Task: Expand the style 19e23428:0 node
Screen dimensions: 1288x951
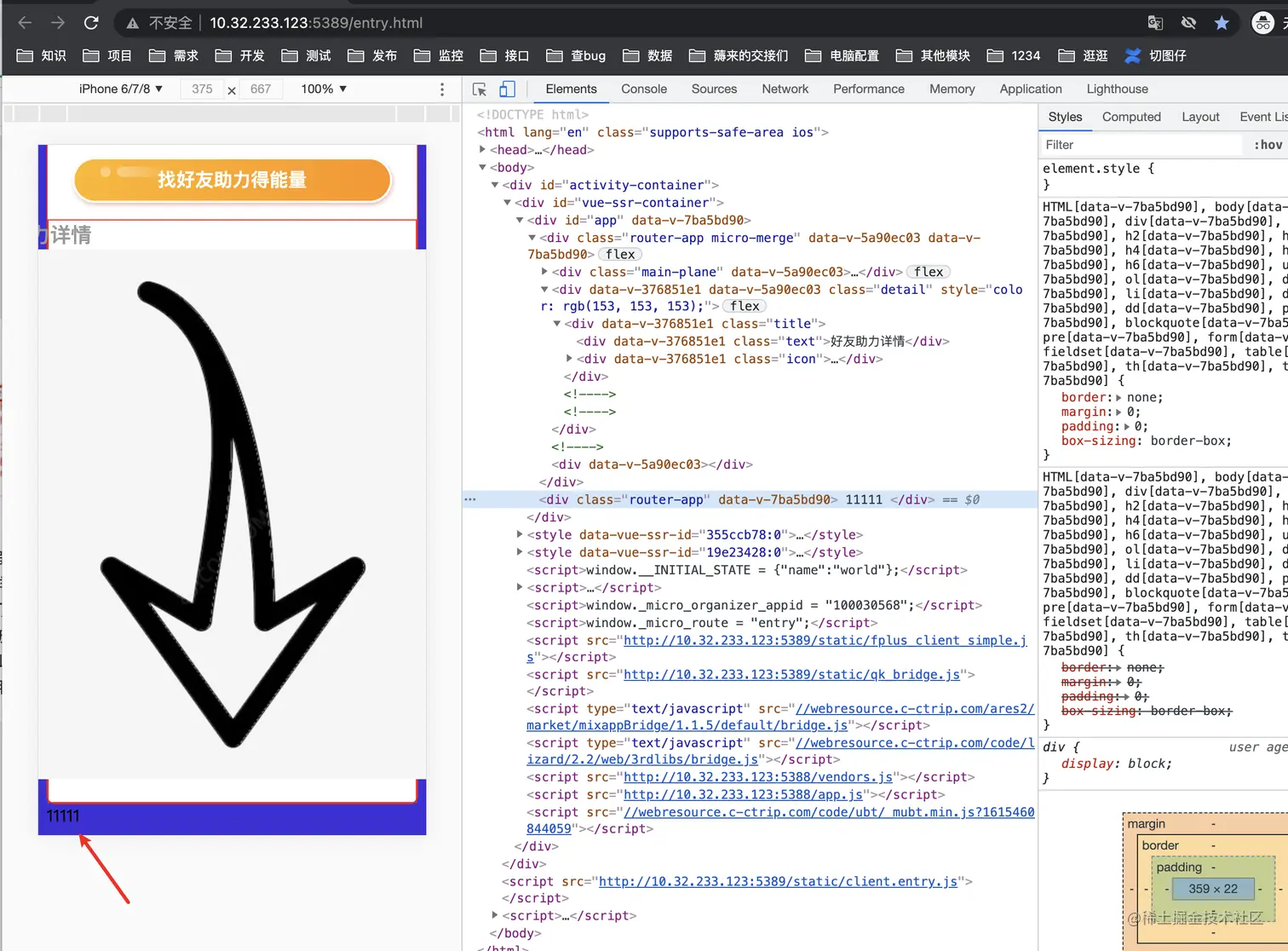Action: [520, 552]
